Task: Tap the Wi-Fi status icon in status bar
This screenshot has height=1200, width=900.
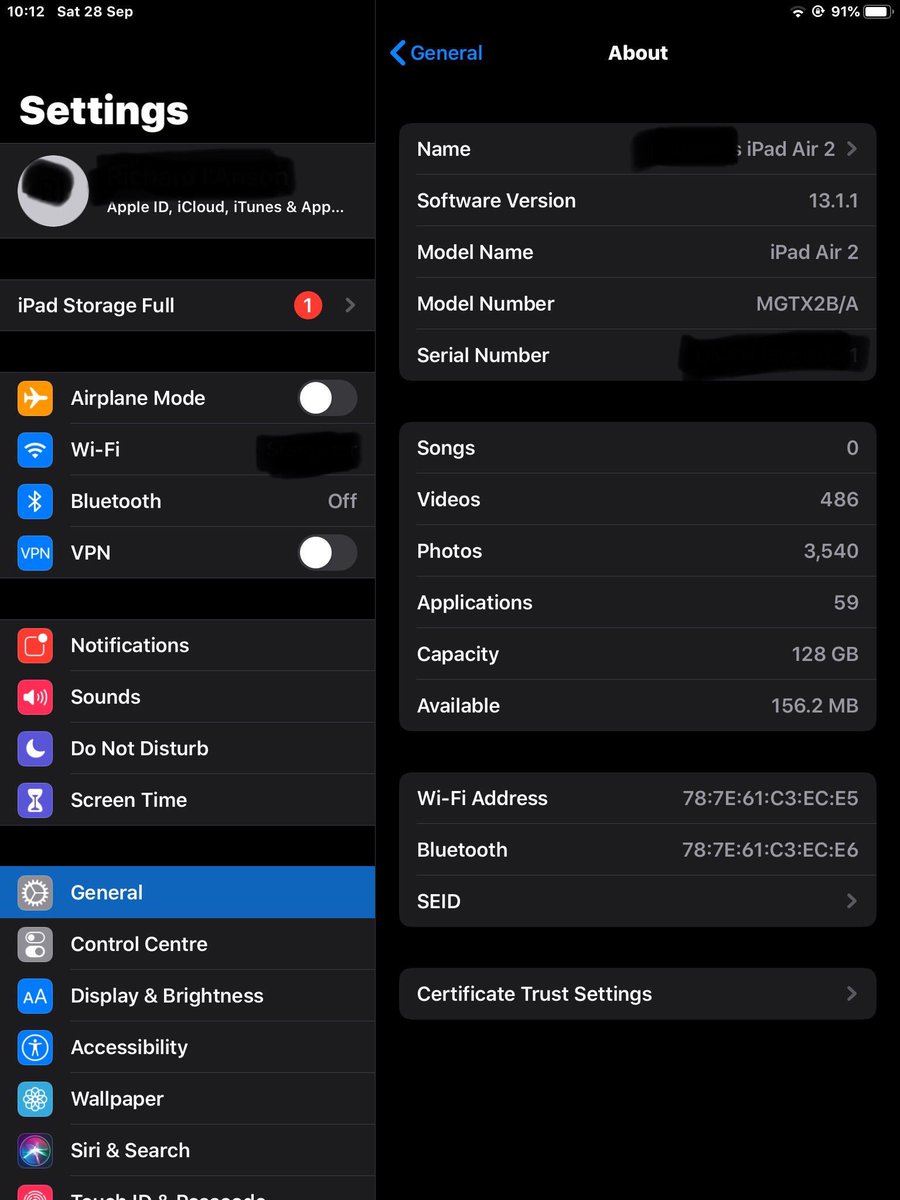Action: pos(797,12)
